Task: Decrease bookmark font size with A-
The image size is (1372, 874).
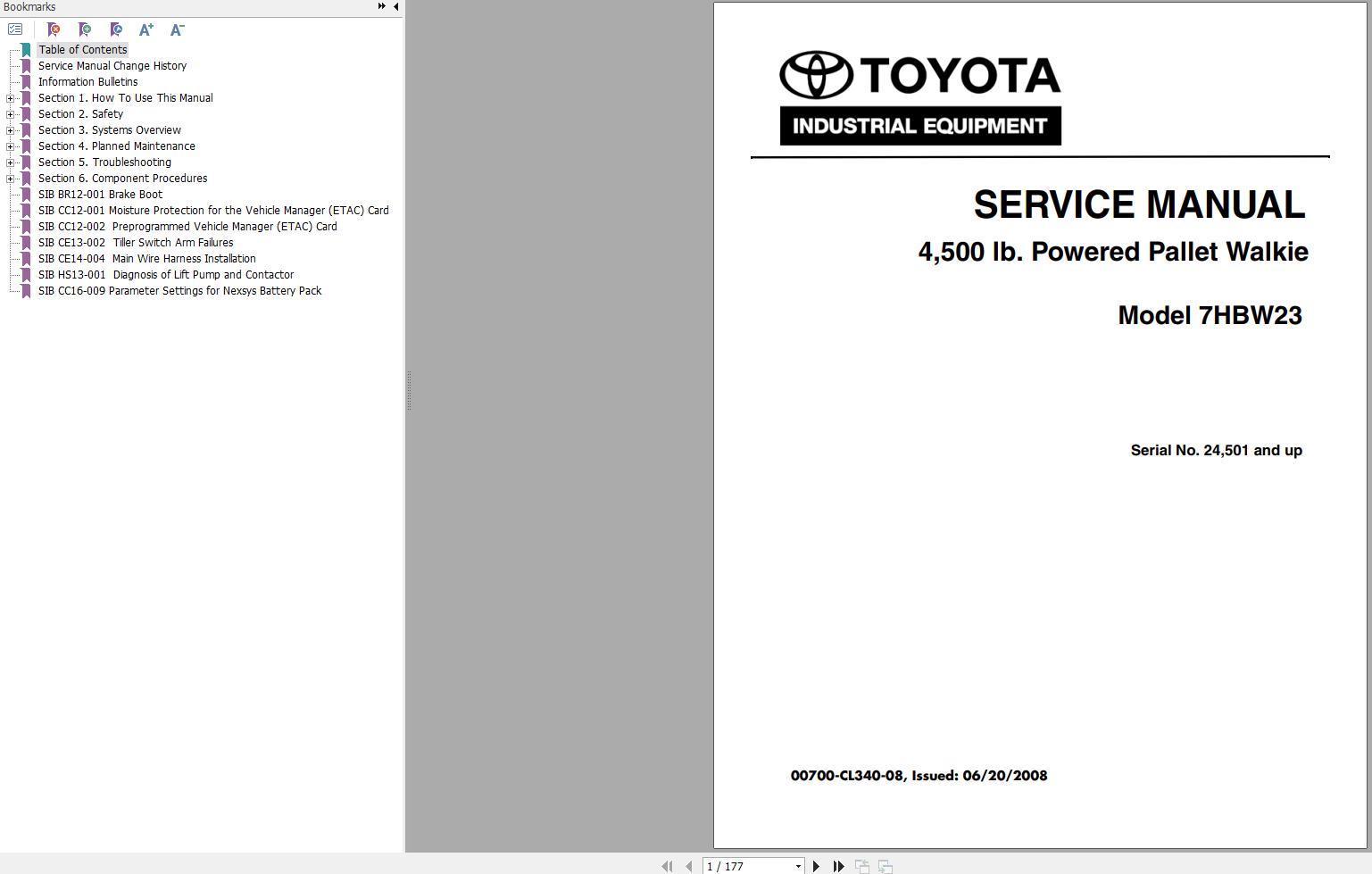Action: (x=177, y=29)
